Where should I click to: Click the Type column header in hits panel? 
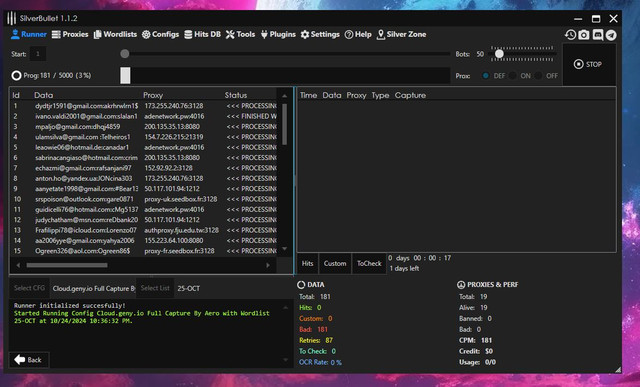tap(380, 95)
